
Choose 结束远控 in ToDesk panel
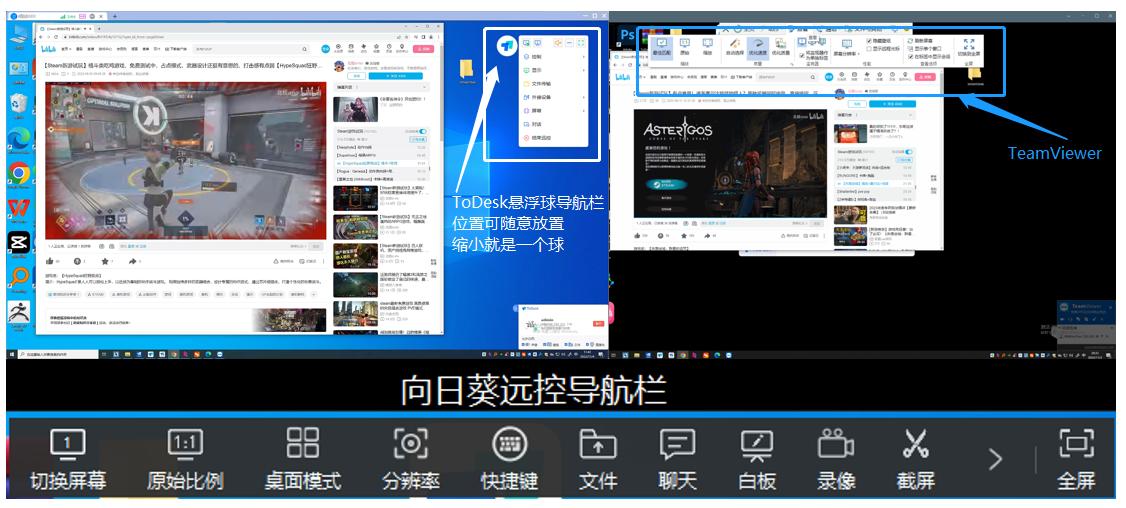tap(553, 138)
